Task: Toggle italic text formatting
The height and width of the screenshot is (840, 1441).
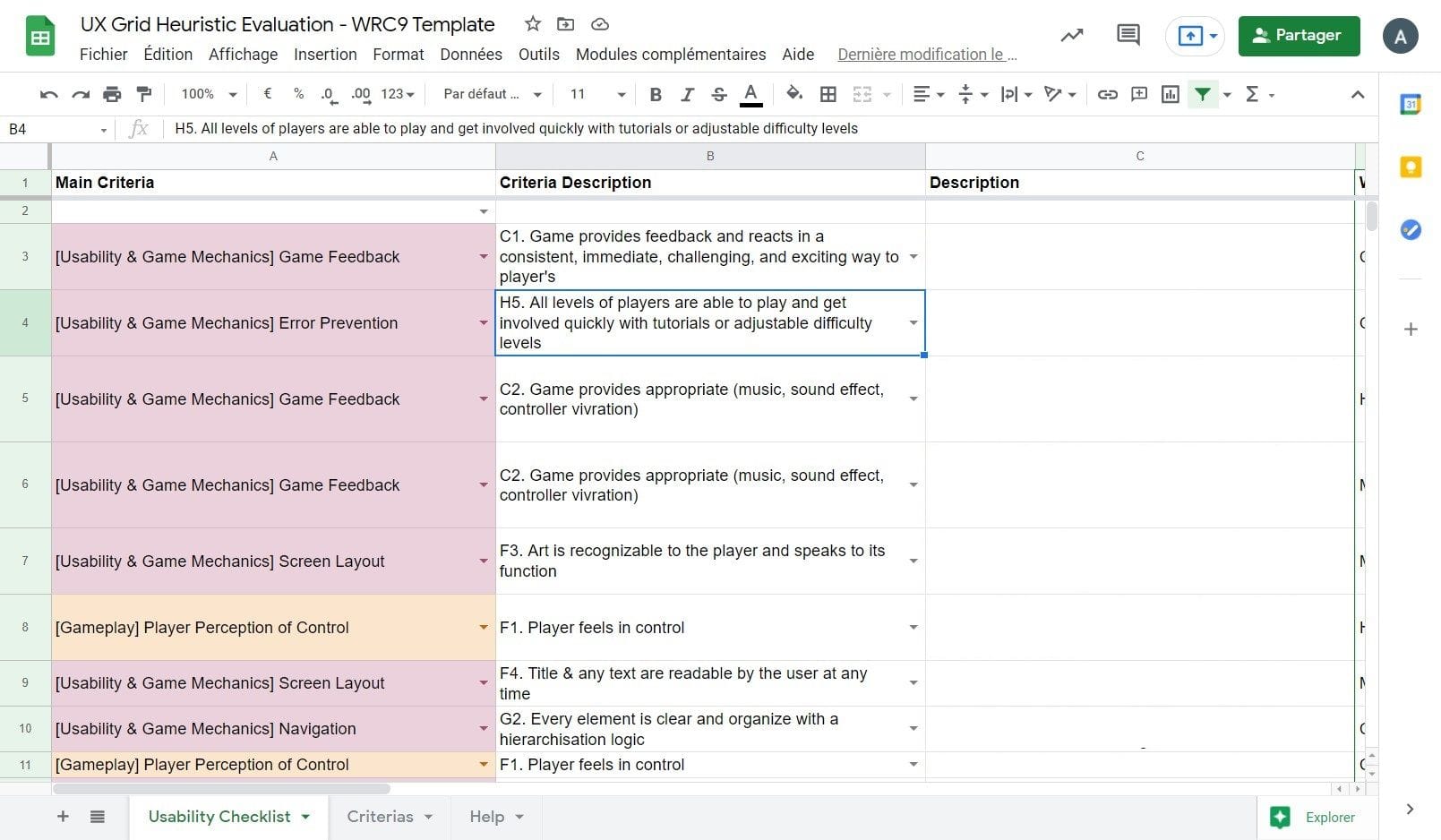Action: pos(687,94)
